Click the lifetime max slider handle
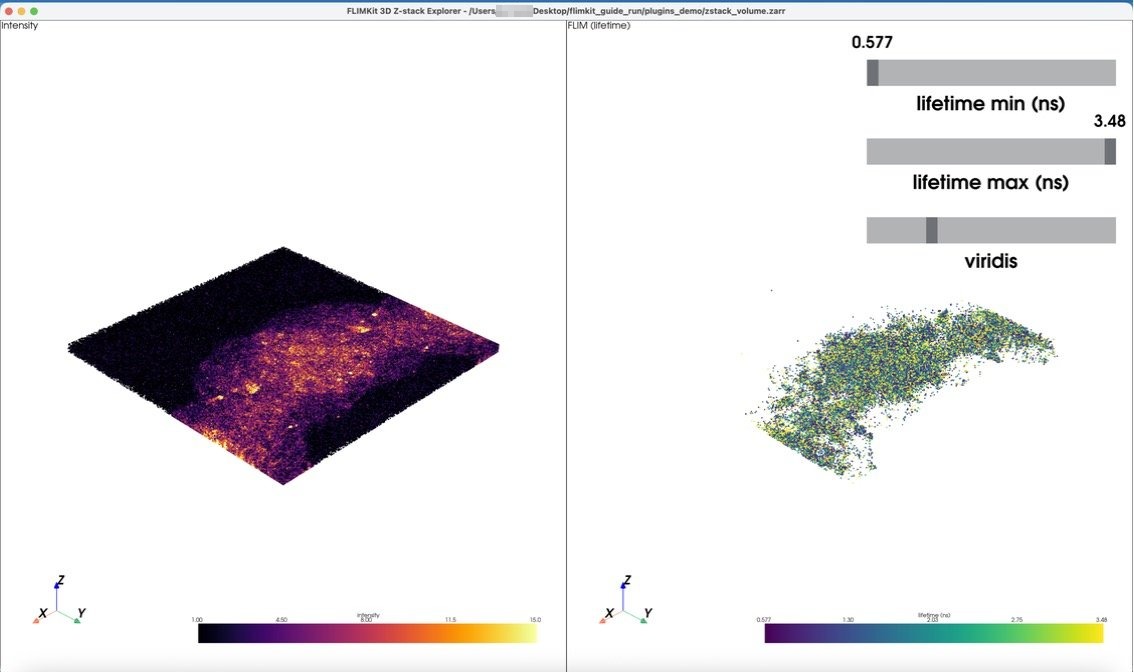 [1110, 152]
